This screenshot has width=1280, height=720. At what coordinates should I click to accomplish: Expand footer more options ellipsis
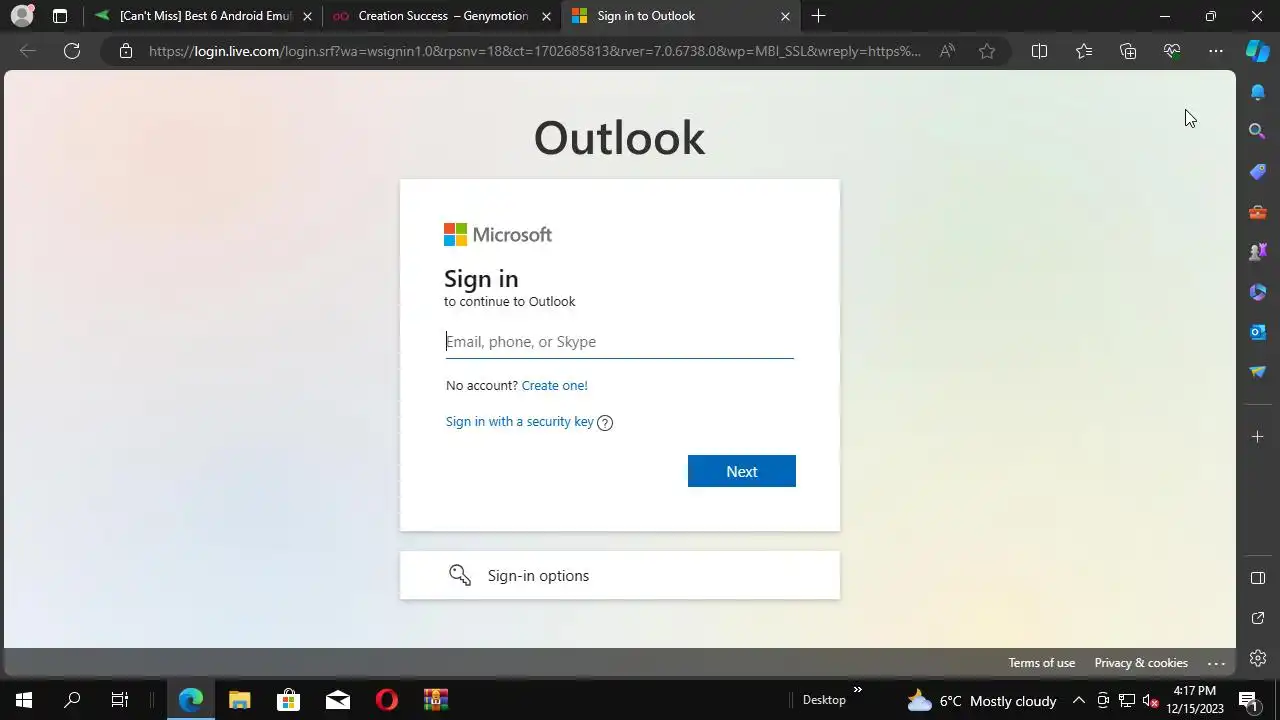point(1216,663)
